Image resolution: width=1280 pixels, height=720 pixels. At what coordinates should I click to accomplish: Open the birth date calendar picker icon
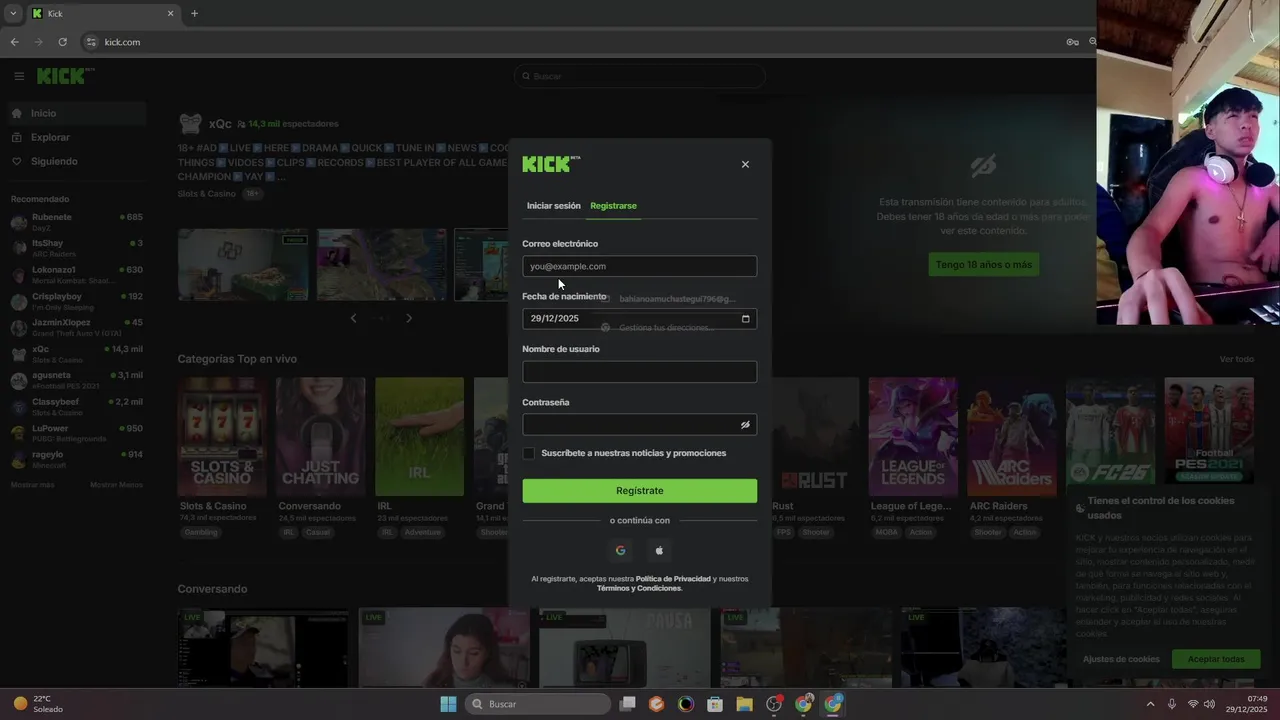click(x=745, y=319)
